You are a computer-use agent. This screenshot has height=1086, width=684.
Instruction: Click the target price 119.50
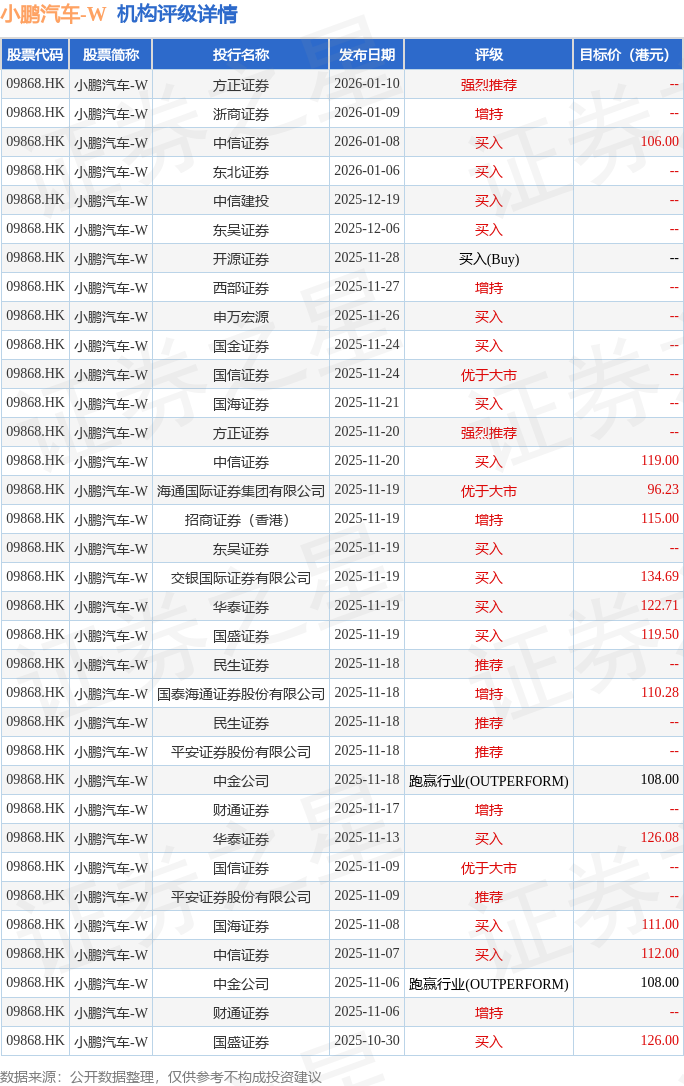[659, 634]
